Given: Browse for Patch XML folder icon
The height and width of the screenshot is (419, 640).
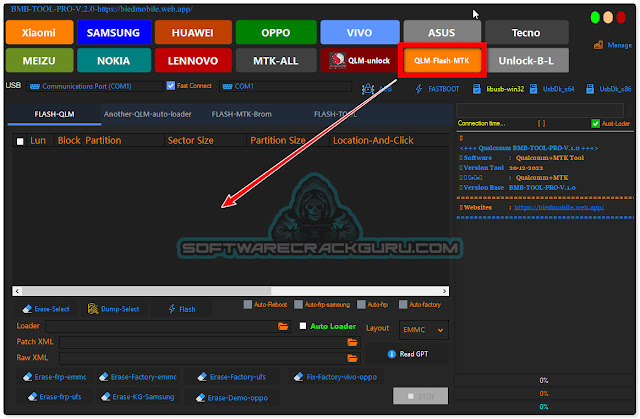Looking at the screenshot, I should click(x=352, y=342).
